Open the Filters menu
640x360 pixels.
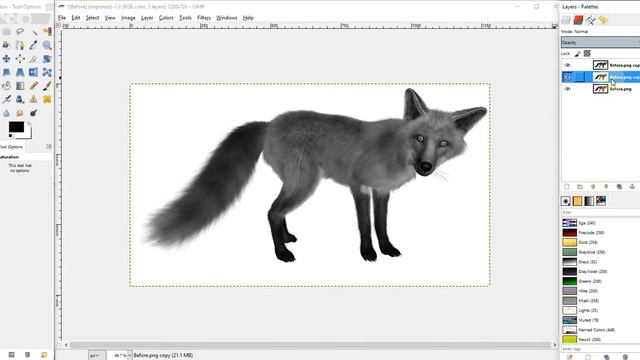tap(204, 18)
